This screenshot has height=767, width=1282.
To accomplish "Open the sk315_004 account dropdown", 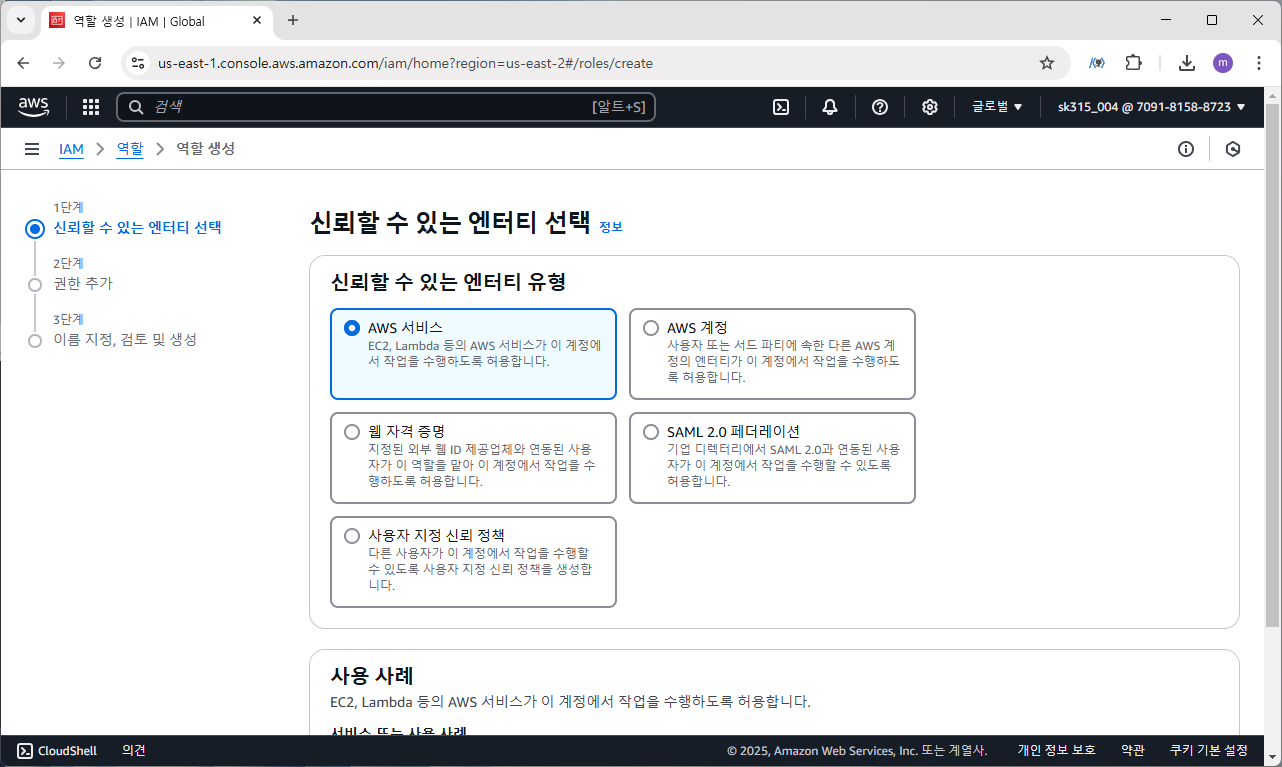I will tap(1151, 107).
